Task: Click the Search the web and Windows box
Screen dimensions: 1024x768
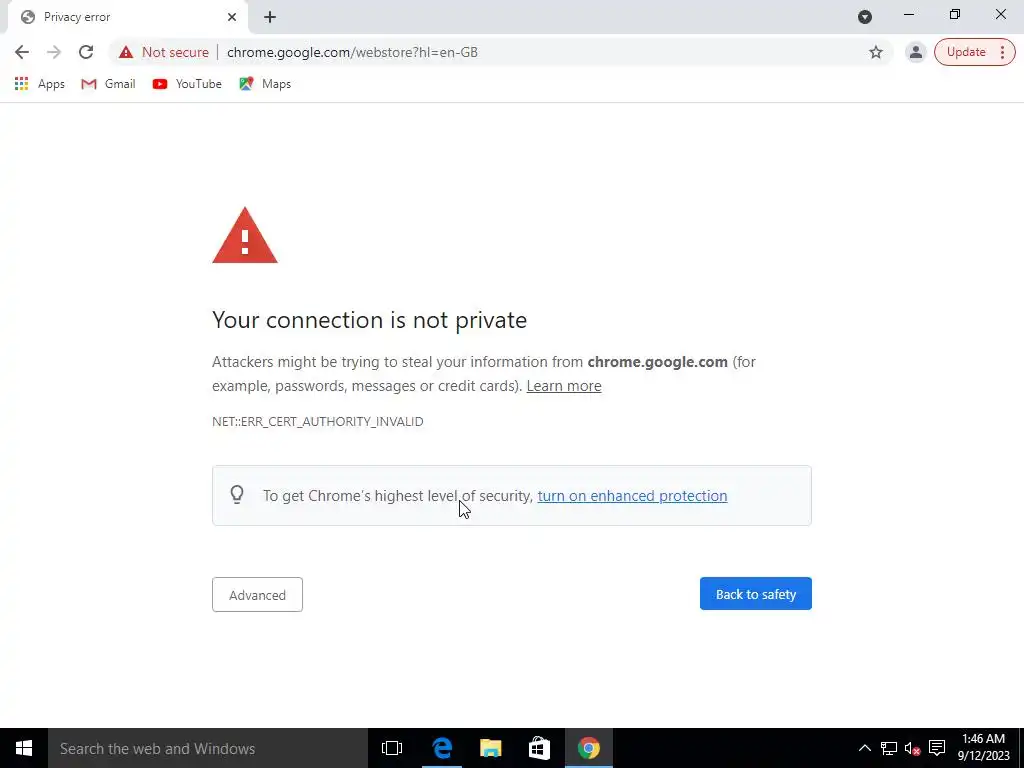Action: pos(208,748)
